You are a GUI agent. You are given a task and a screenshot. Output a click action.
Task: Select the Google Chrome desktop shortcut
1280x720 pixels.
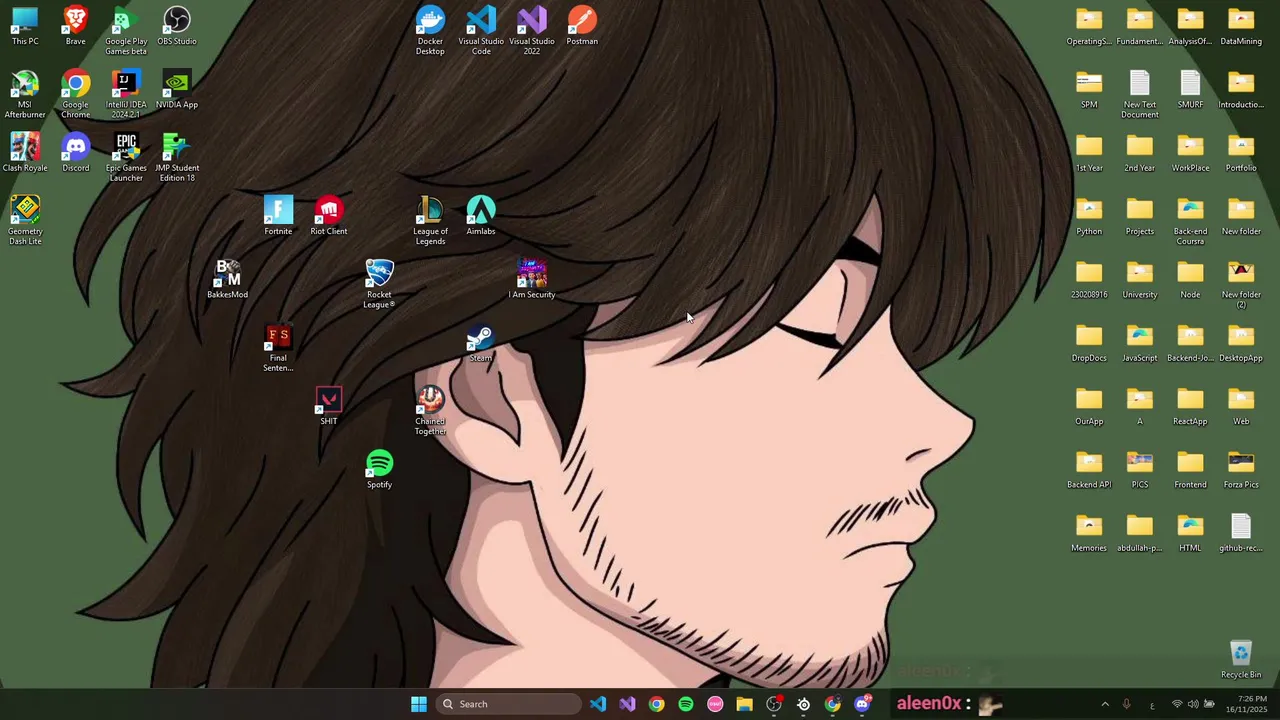75,94
